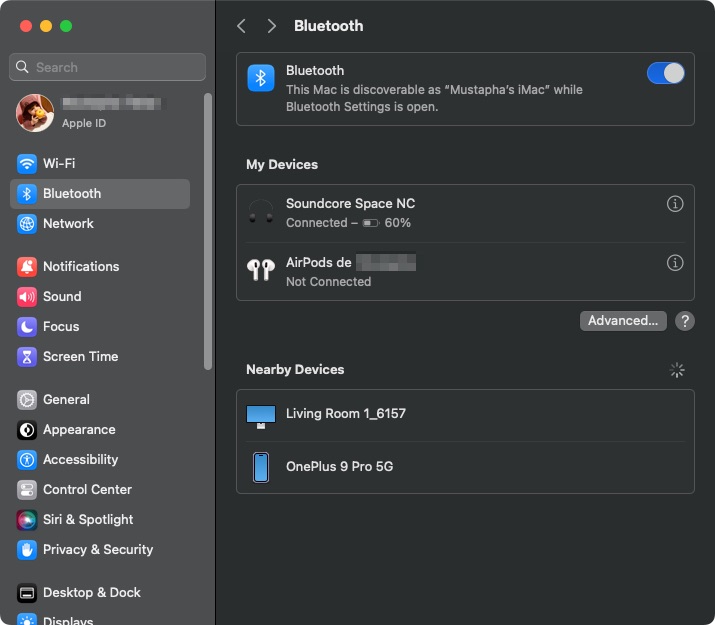Click the Siri & Spotlight icon

27,520
